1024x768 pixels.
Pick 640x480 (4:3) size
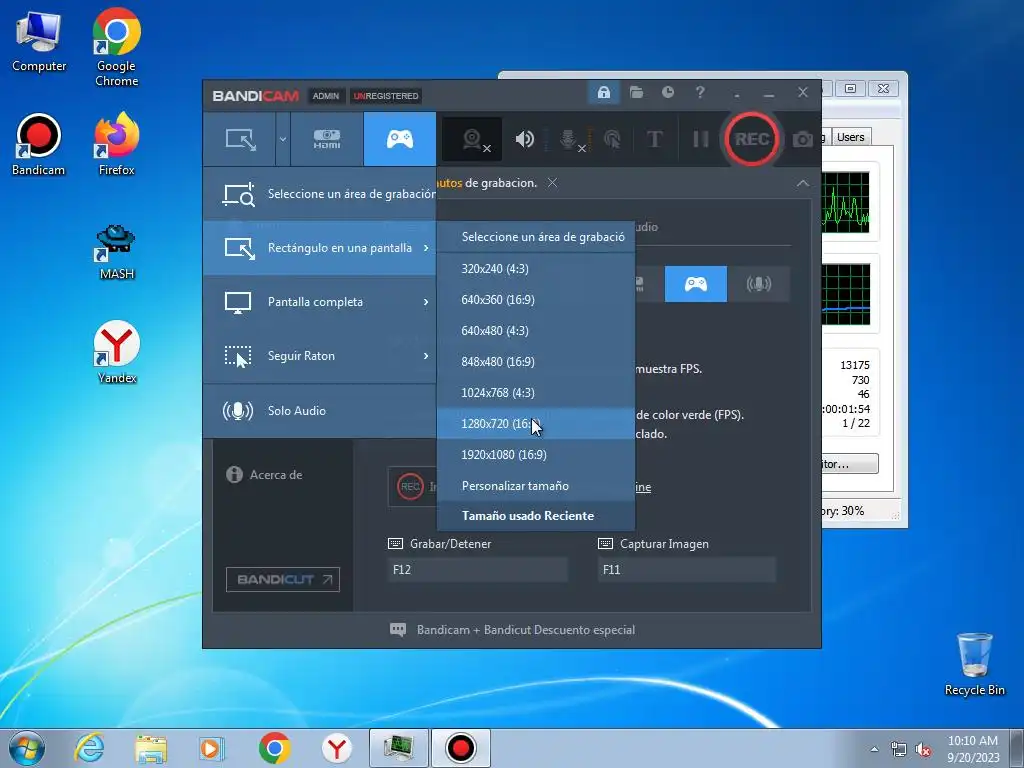(536, 330)
